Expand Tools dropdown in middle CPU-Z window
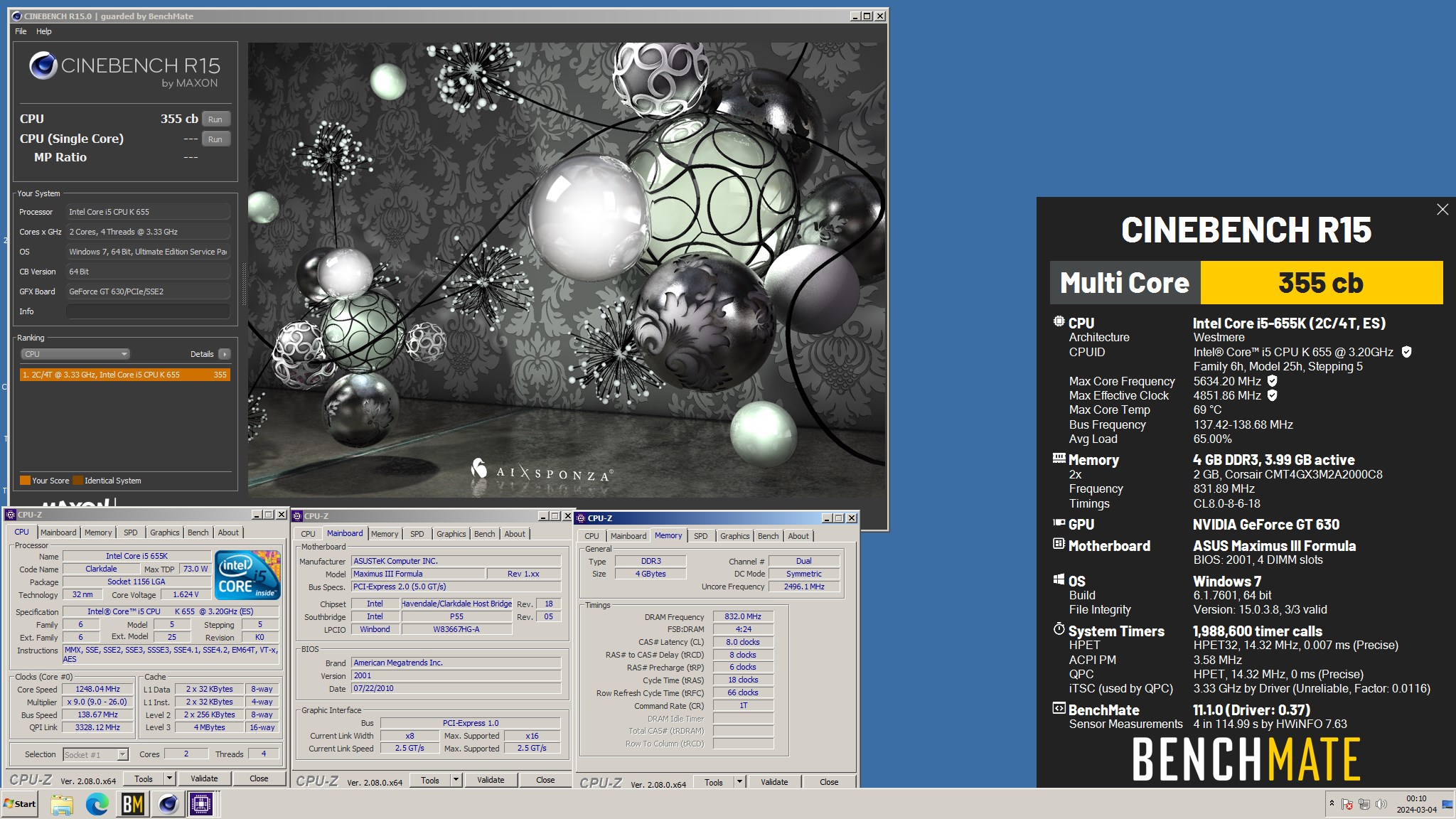1456x819 pixels. pos(456,780)
